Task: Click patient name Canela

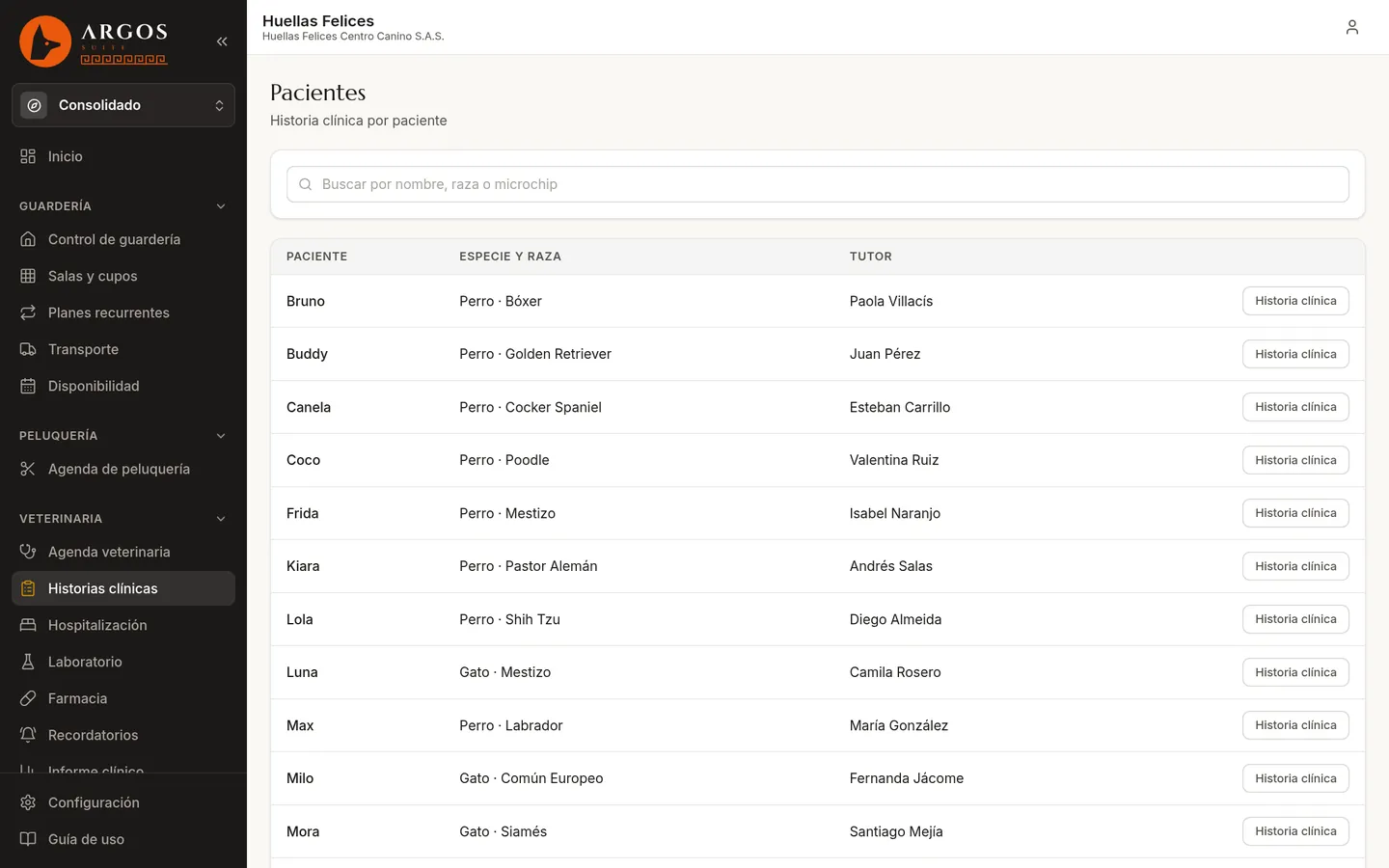Action: 309,407
